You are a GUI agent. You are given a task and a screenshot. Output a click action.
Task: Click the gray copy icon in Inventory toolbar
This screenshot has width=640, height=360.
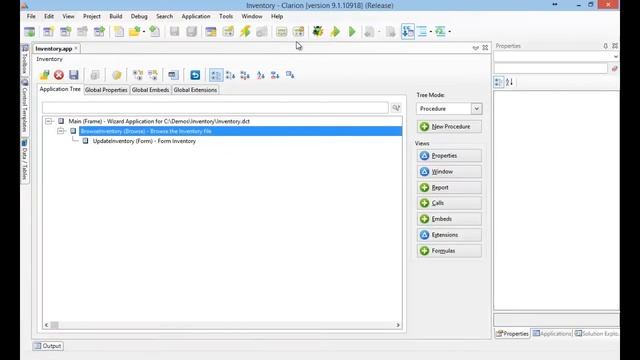(95, 75)
